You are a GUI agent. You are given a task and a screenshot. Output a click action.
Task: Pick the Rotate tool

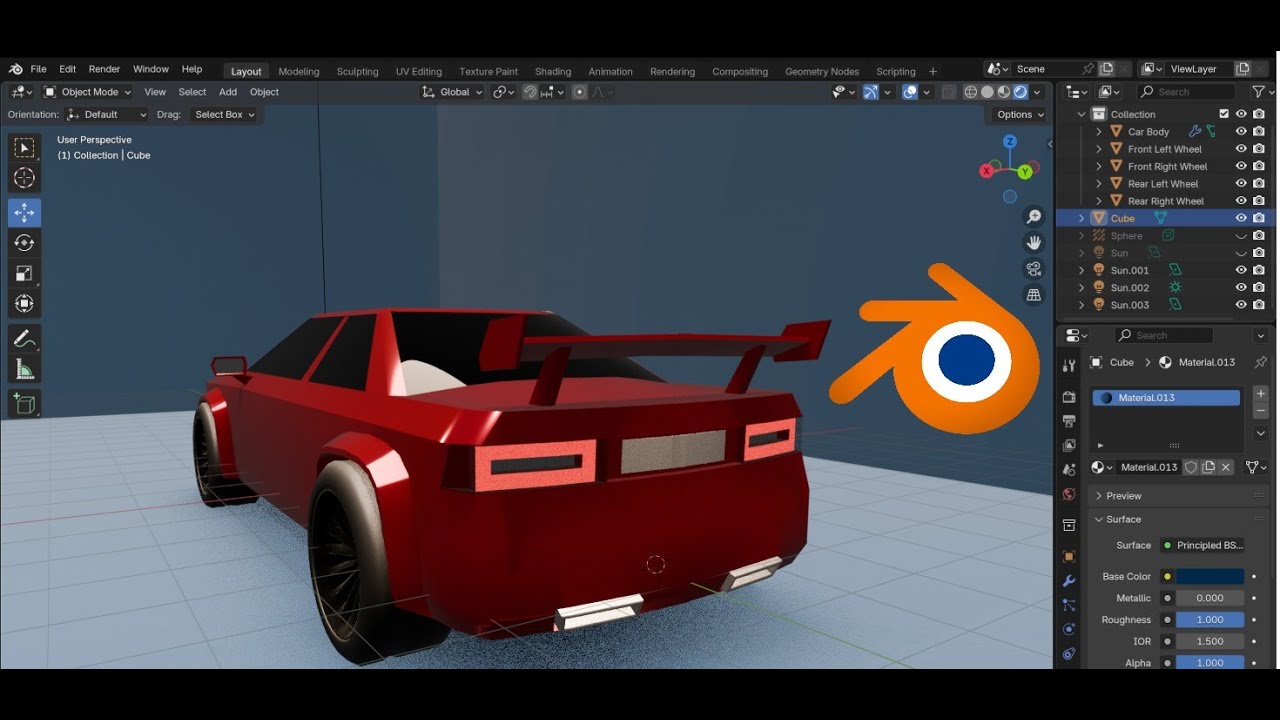coord(25,243)
